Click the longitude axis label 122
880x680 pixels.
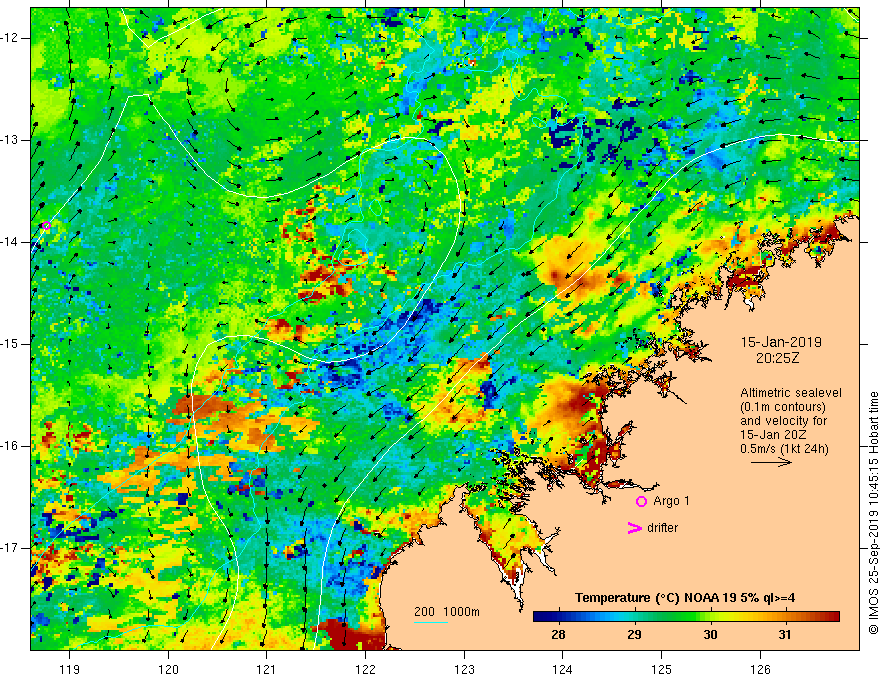click(365, 669)
